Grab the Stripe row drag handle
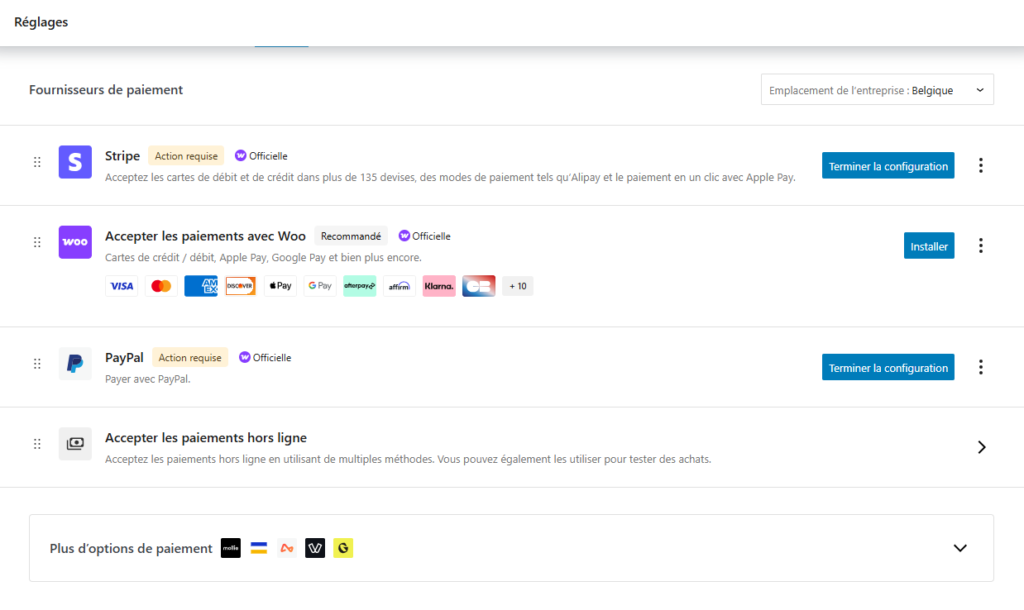Screen dimensions: 1024x610 coord(37,162)
